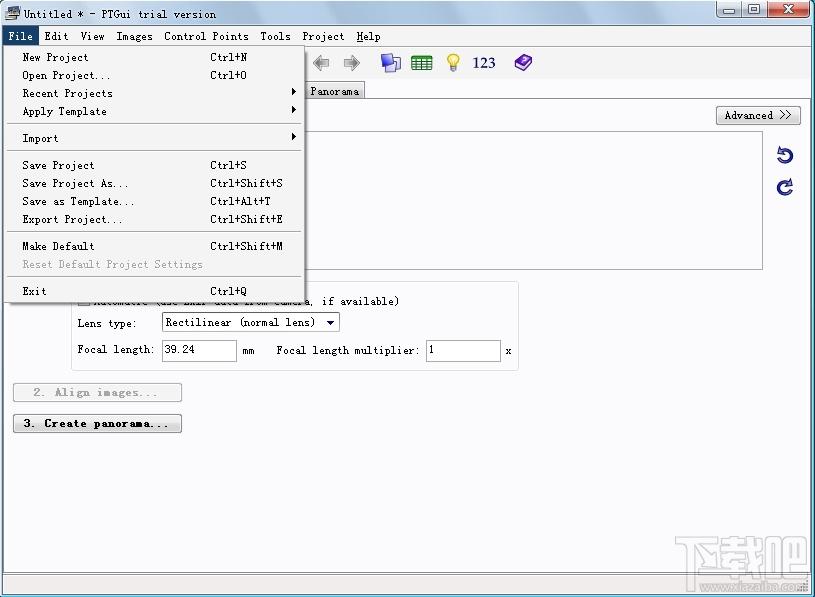Click the Focal length input field
The width and height of the screenshot is (815, 597).
(x=200, y=350)
